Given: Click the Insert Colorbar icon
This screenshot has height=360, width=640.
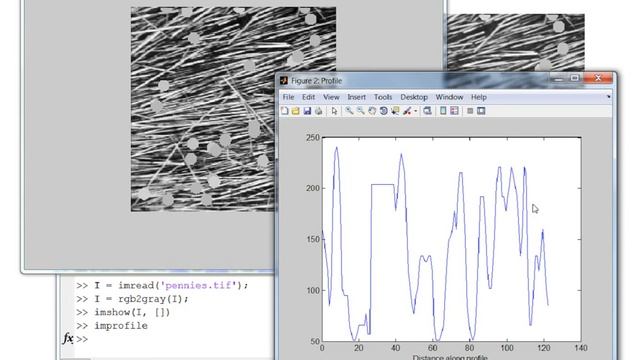Looking at the screenshot, I should pos(443,111).
